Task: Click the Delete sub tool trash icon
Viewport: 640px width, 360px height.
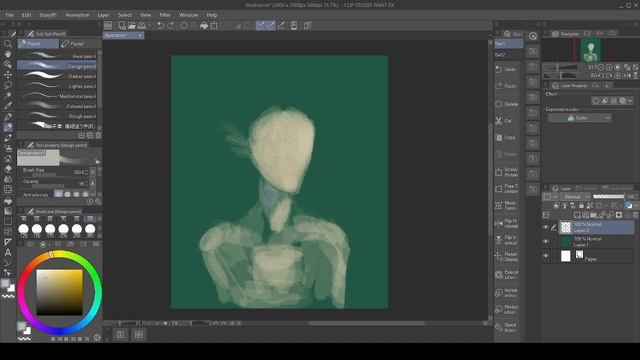Action: coord(98,135)
